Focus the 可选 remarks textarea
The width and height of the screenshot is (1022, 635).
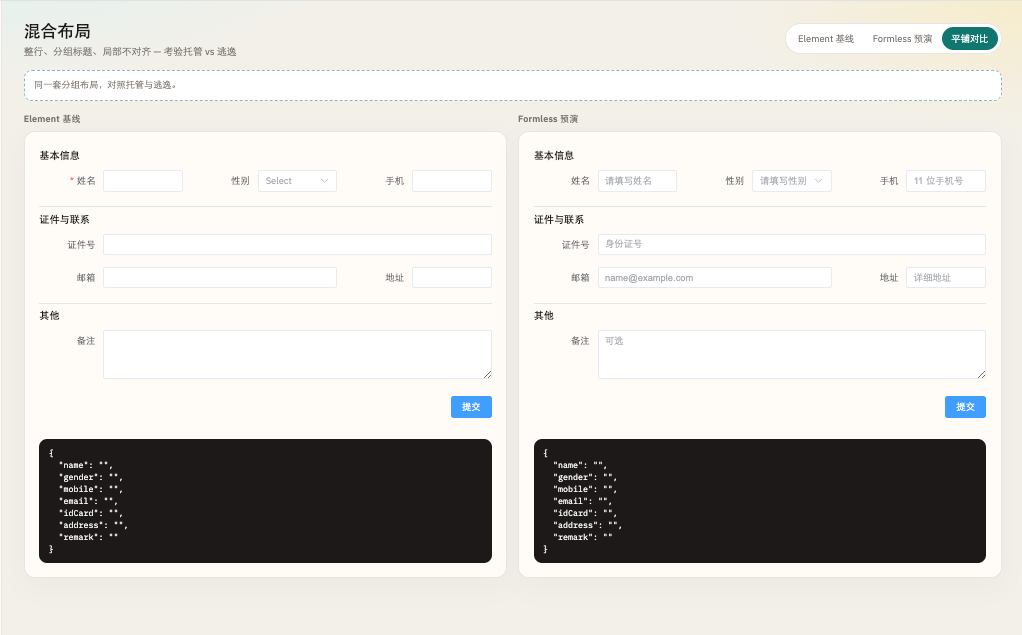point(791,354)
